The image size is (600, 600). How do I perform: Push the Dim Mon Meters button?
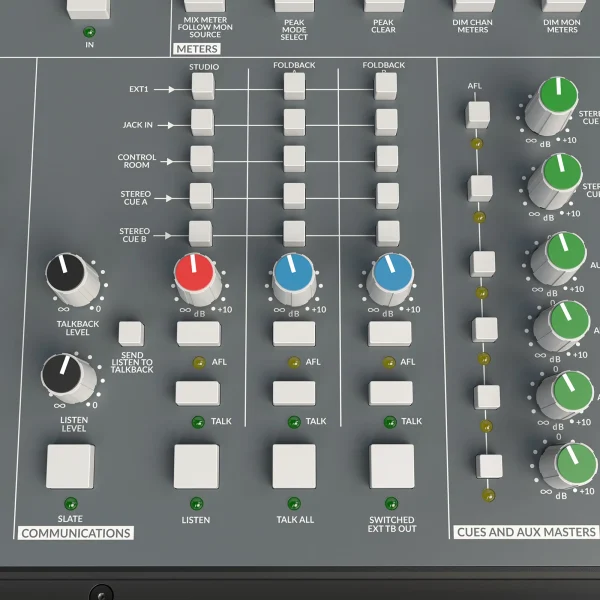[x=563, y=5]
